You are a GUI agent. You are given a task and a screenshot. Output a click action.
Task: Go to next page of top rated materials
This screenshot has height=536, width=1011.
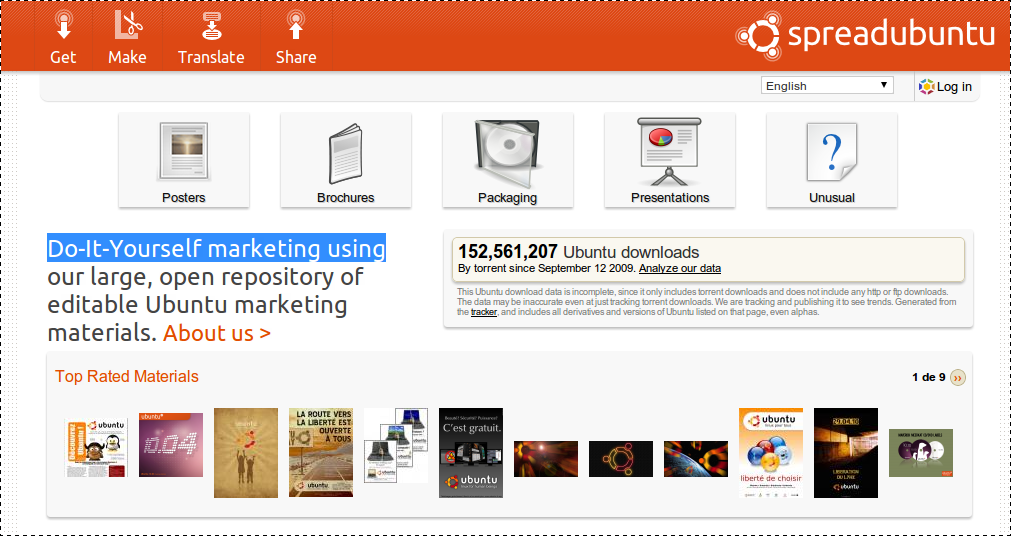click(958, 377)
